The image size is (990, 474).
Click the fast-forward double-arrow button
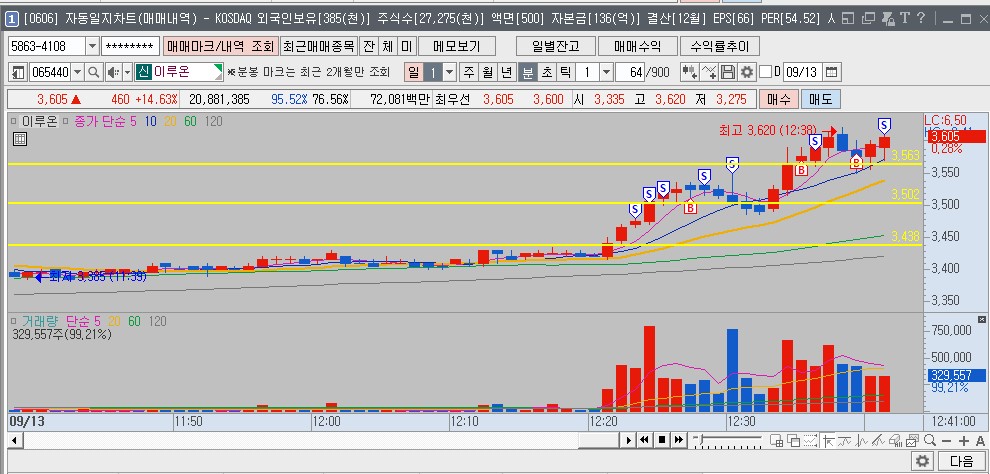coord(679,440)
